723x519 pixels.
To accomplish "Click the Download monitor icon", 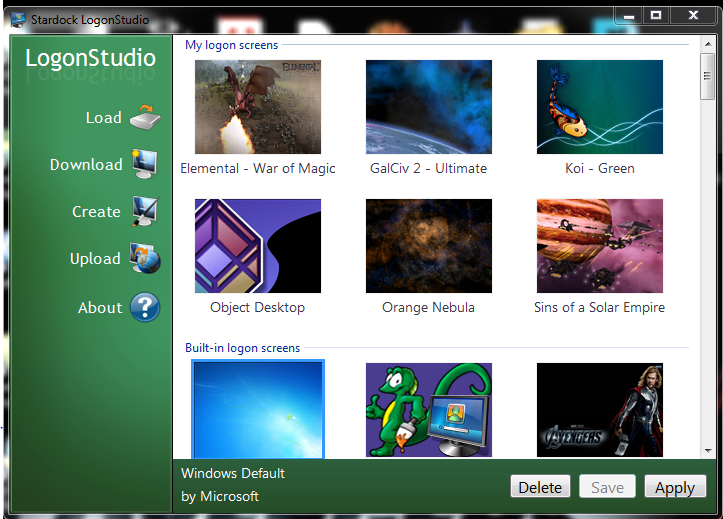I will 144,164.
